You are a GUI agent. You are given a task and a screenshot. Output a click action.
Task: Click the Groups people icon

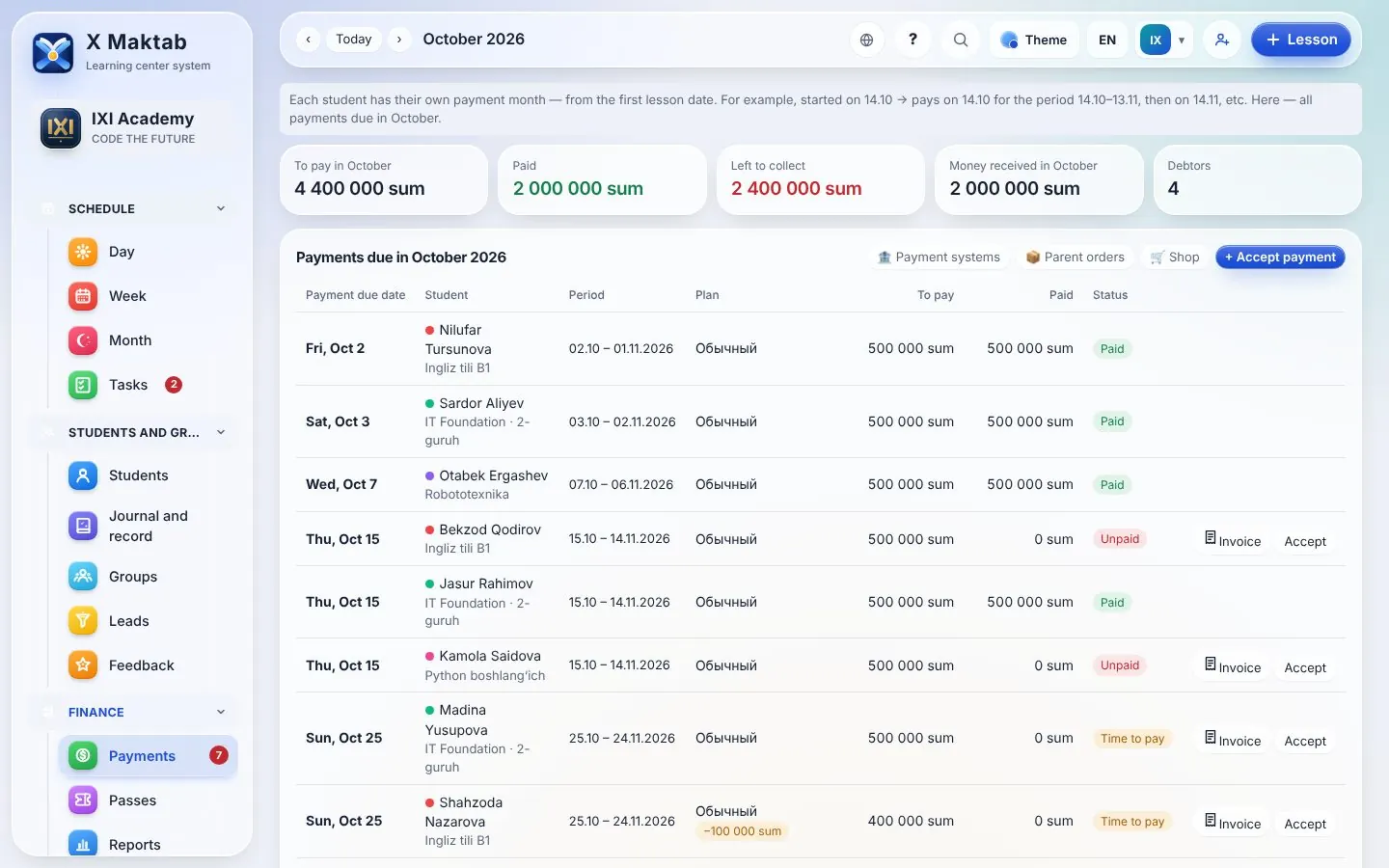(83, 577)
